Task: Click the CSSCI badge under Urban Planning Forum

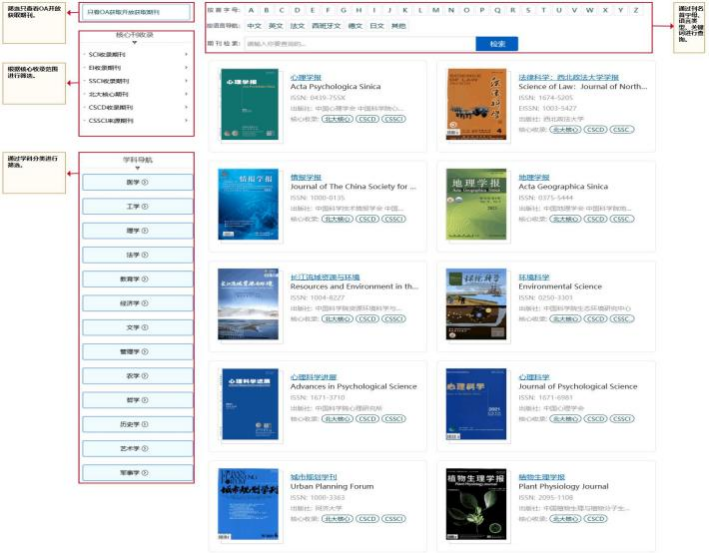Action: (394, 519)
